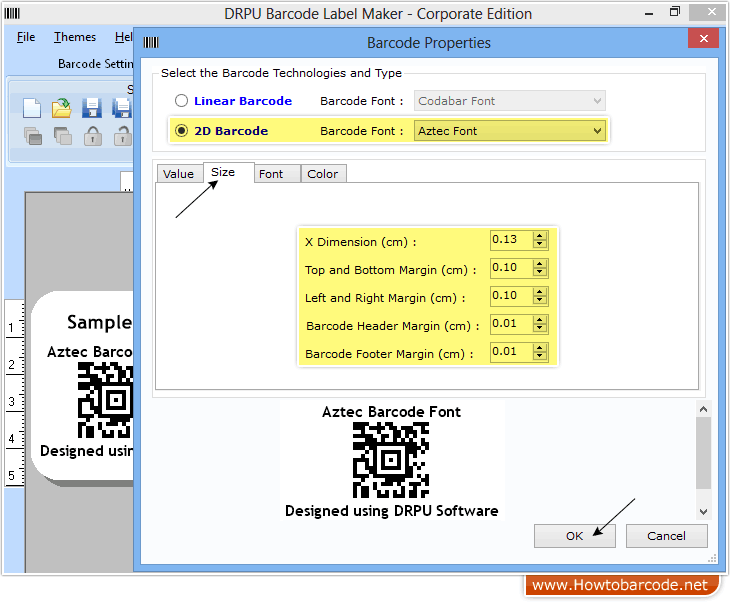Click Send to Back layers icon

[x=62, y=136]
